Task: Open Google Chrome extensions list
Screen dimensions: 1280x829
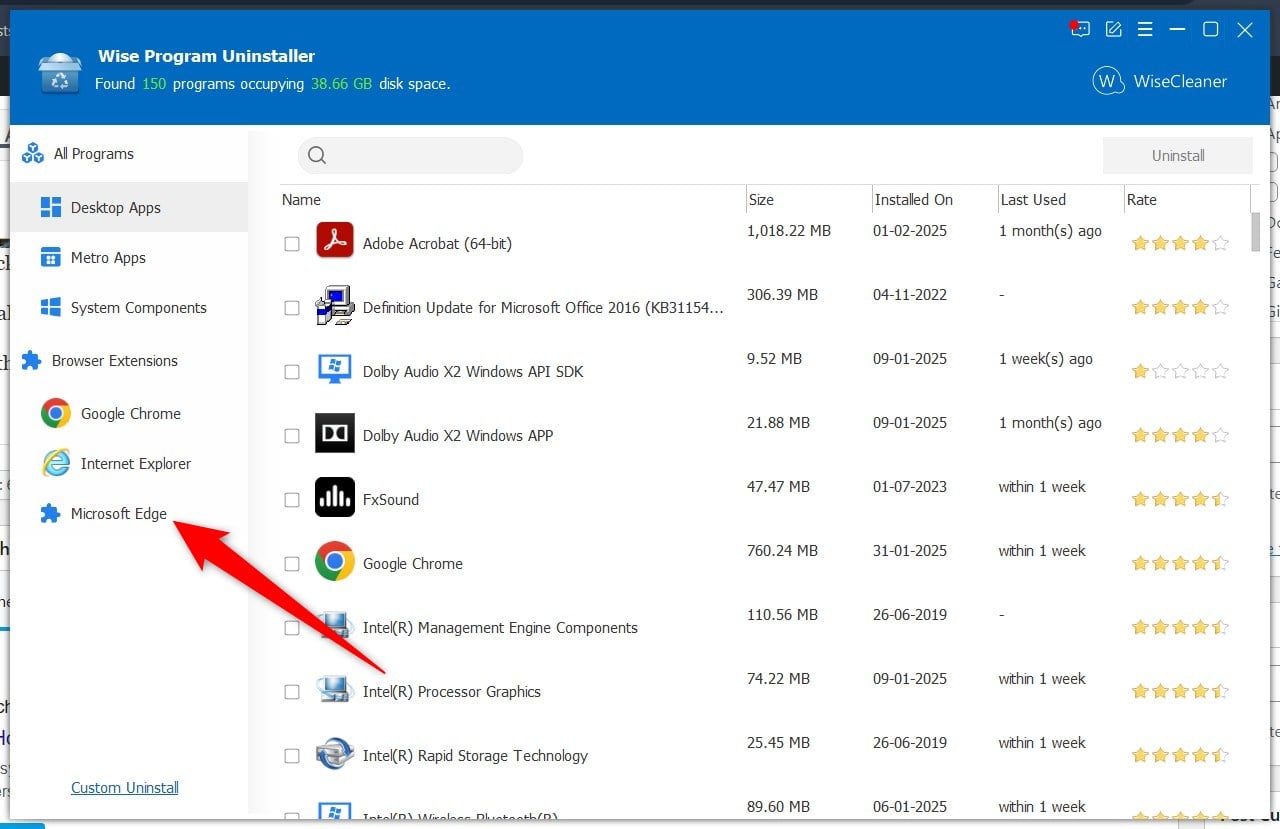Action: [x=129, y=413]
